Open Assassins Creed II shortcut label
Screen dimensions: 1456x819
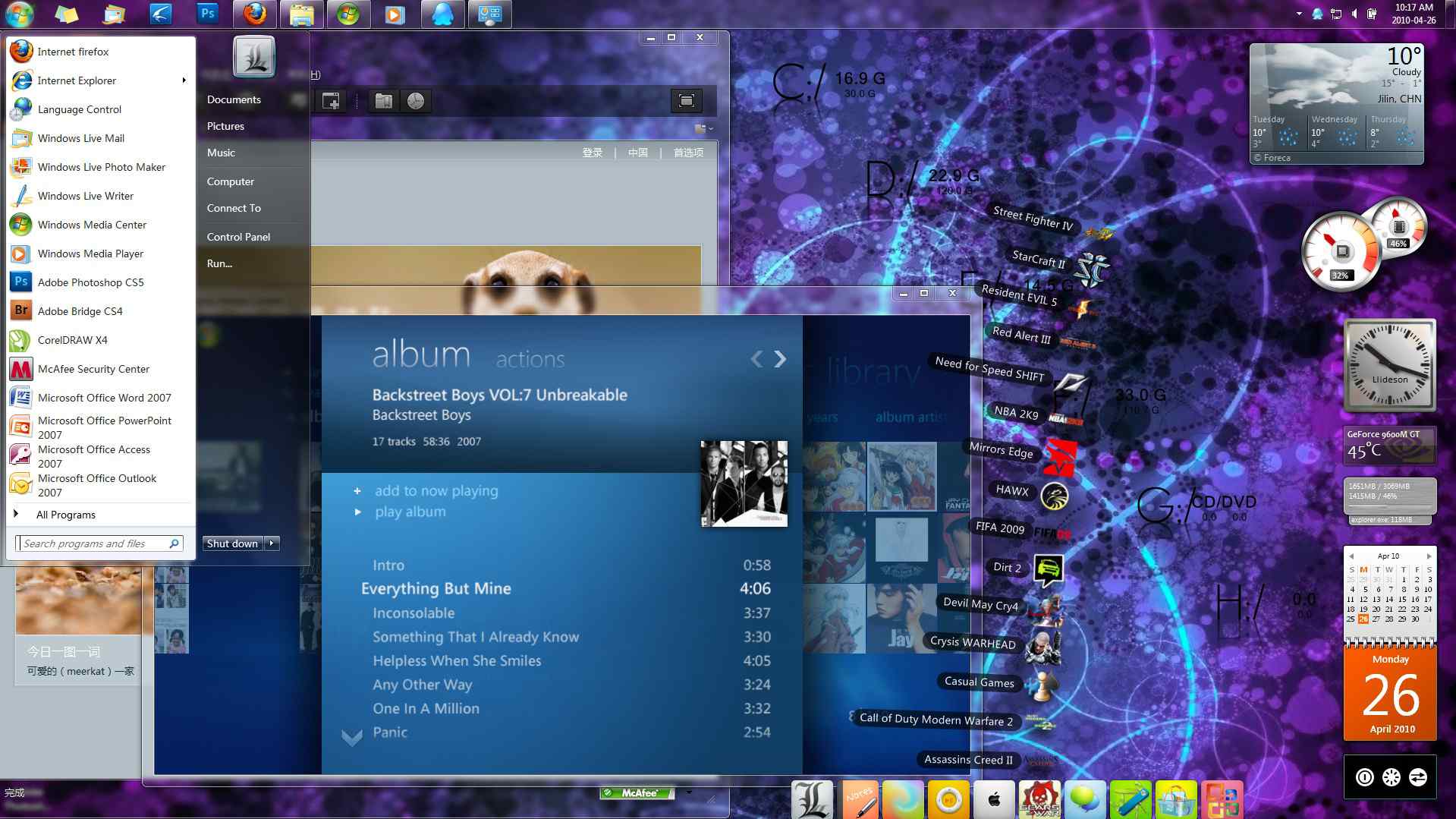[968, 760]
